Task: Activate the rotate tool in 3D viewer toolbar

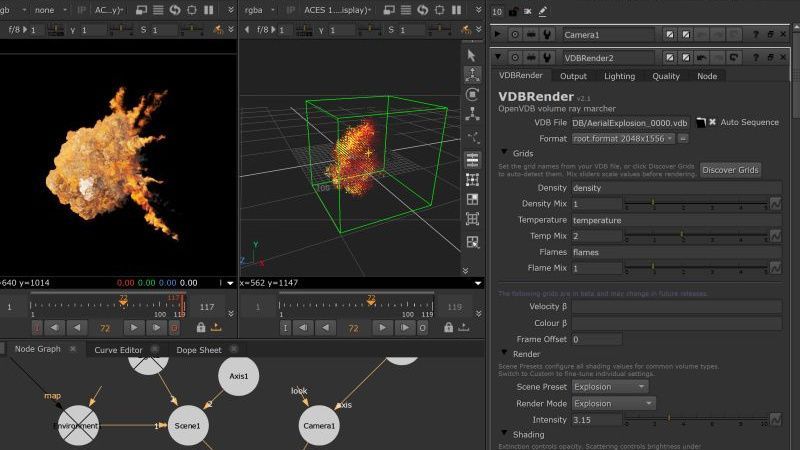Action: [x=472, y=94]
